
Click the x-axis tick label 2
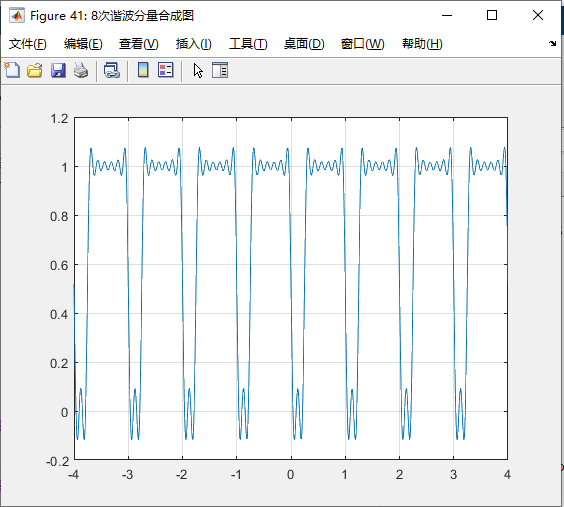399,475
